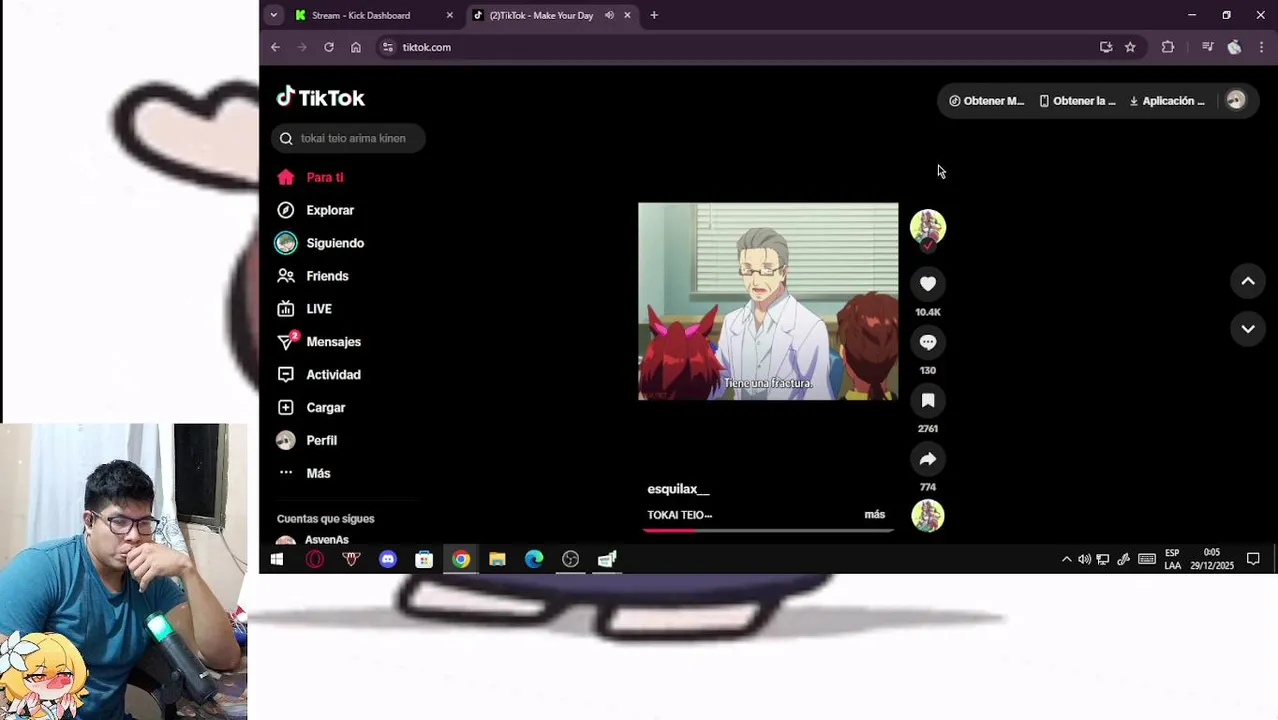Bookmark this page with the star icon
The image size is (1278, 720).
tap(1130, 47)
